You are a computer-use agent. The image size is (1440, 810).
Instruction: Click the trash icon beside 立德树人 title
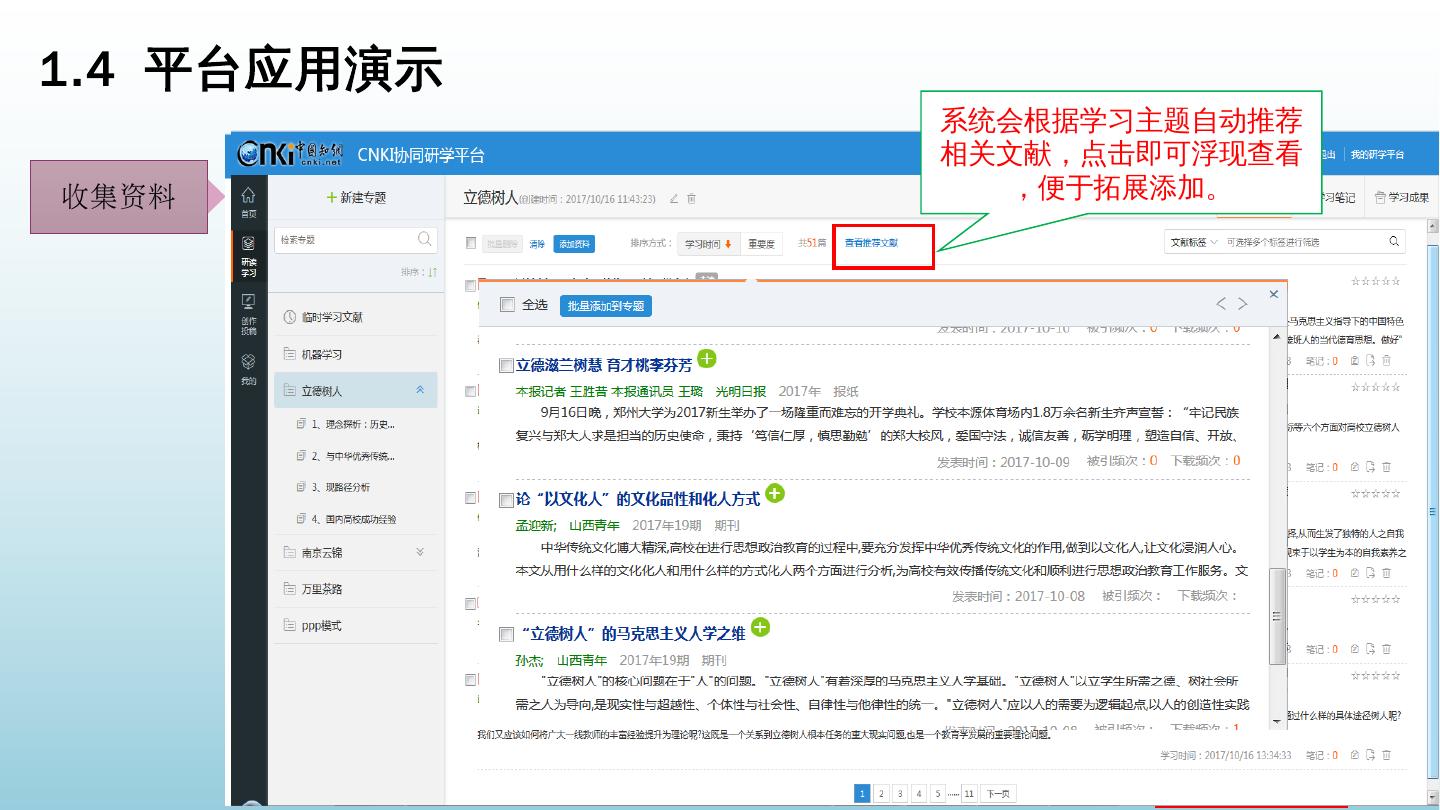[691, 199]
